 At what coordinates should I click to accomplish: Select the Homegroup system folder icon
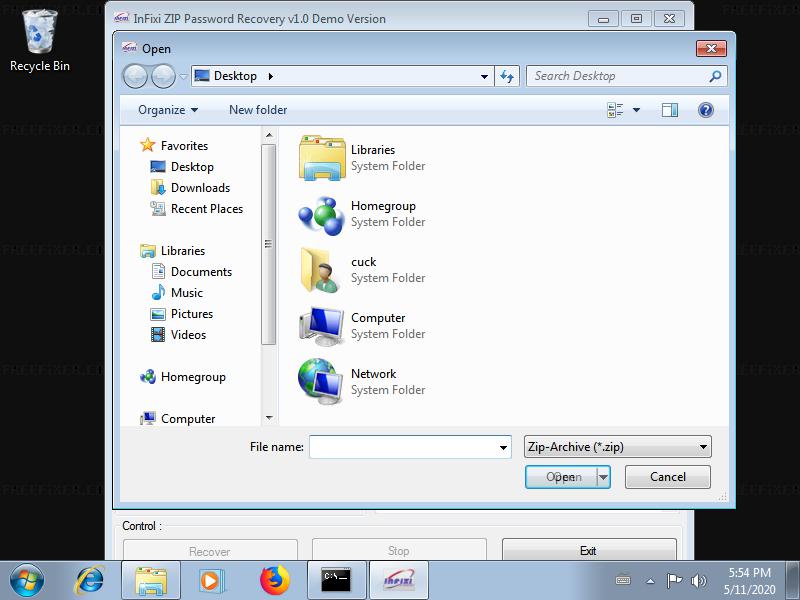point(322,214)
